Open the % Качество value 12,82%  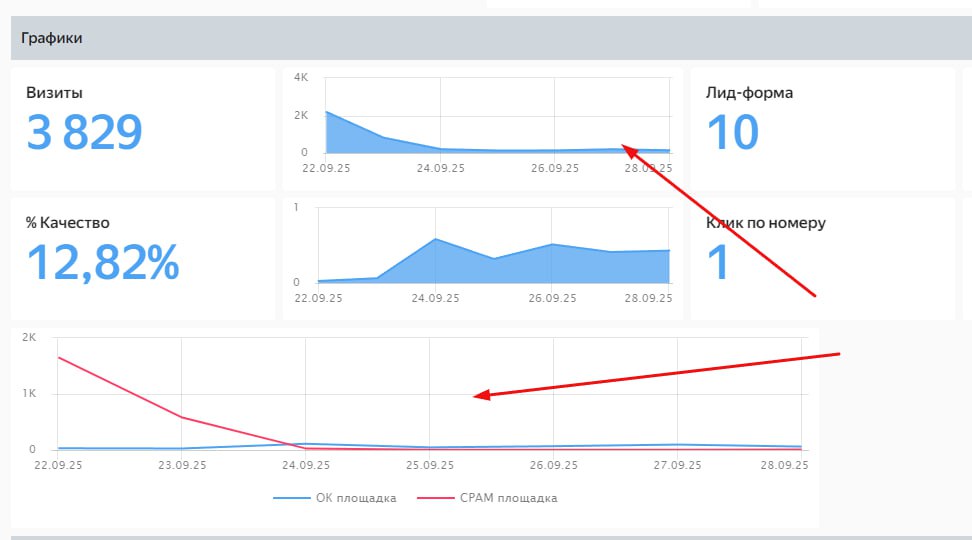click(102, 262)
